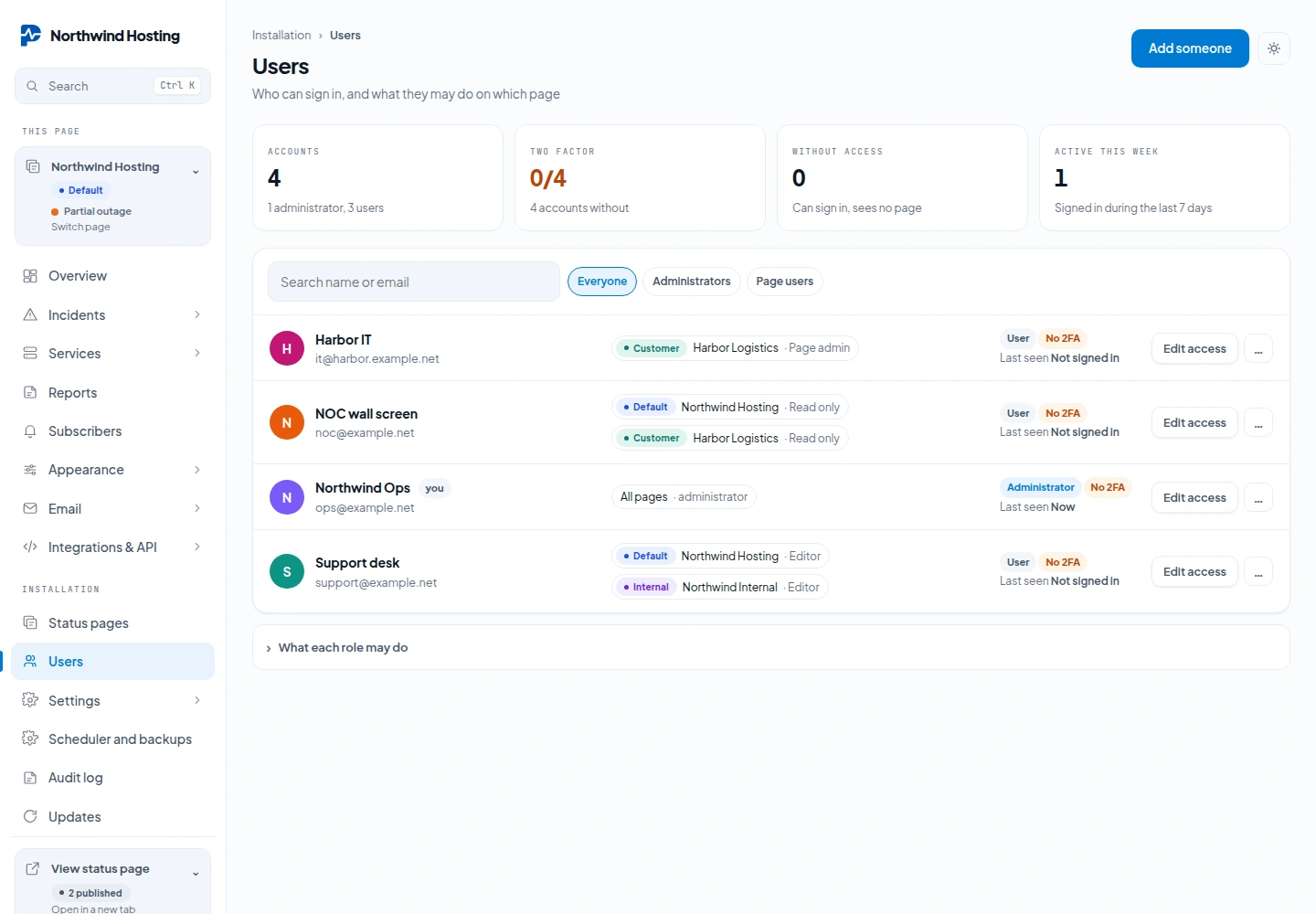Click the Audit log icon

click(x=30, y=778)
